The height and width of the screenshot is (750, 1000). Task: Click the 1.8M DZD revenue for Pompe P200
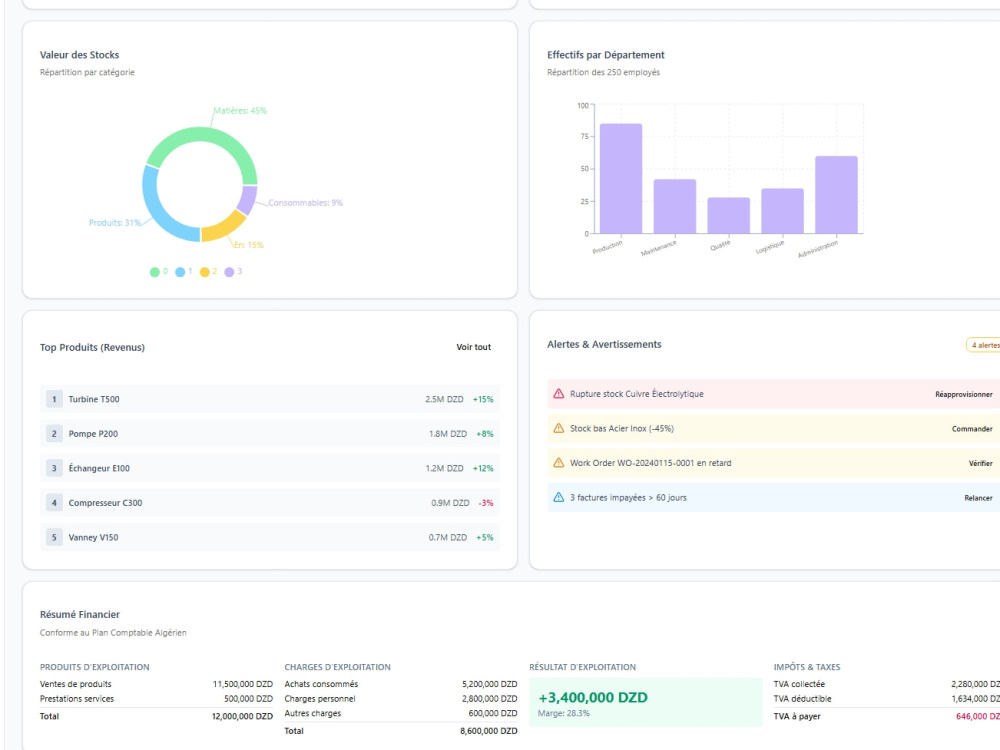pyautogui.click(x=448, y=434)
